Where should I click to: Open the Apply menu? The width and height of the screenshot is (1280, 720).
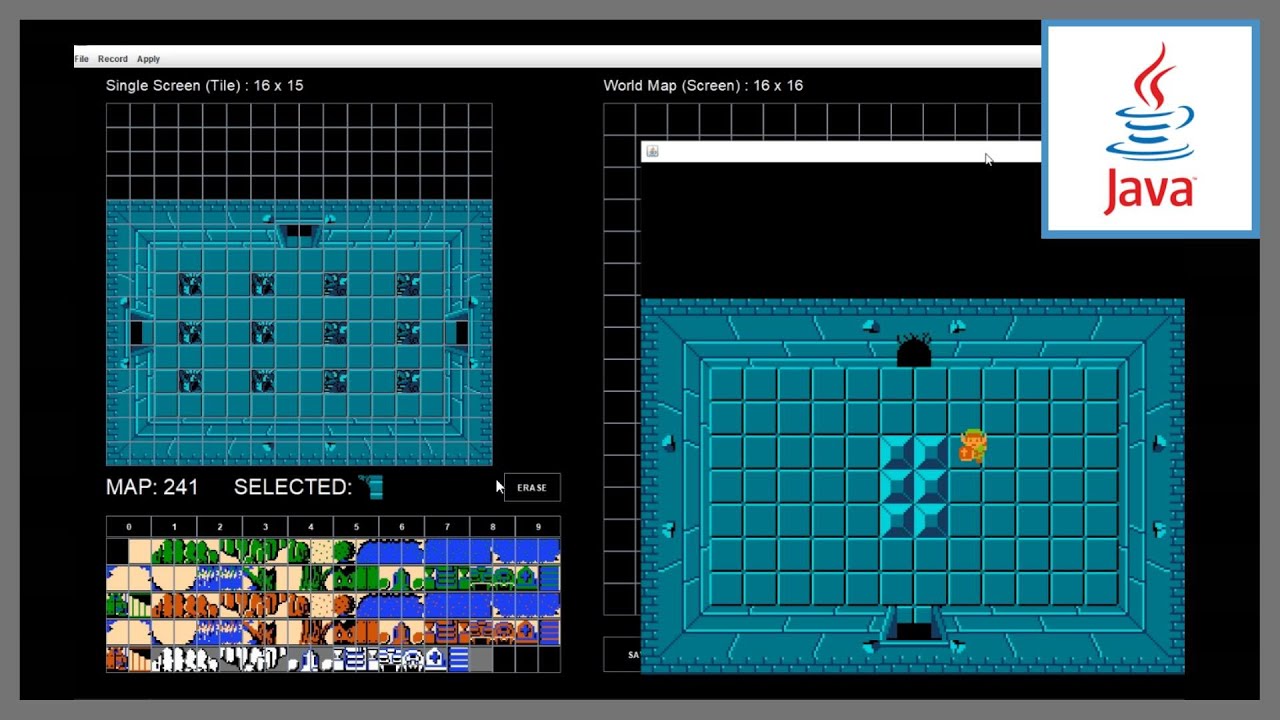click(x=148, y=59)
